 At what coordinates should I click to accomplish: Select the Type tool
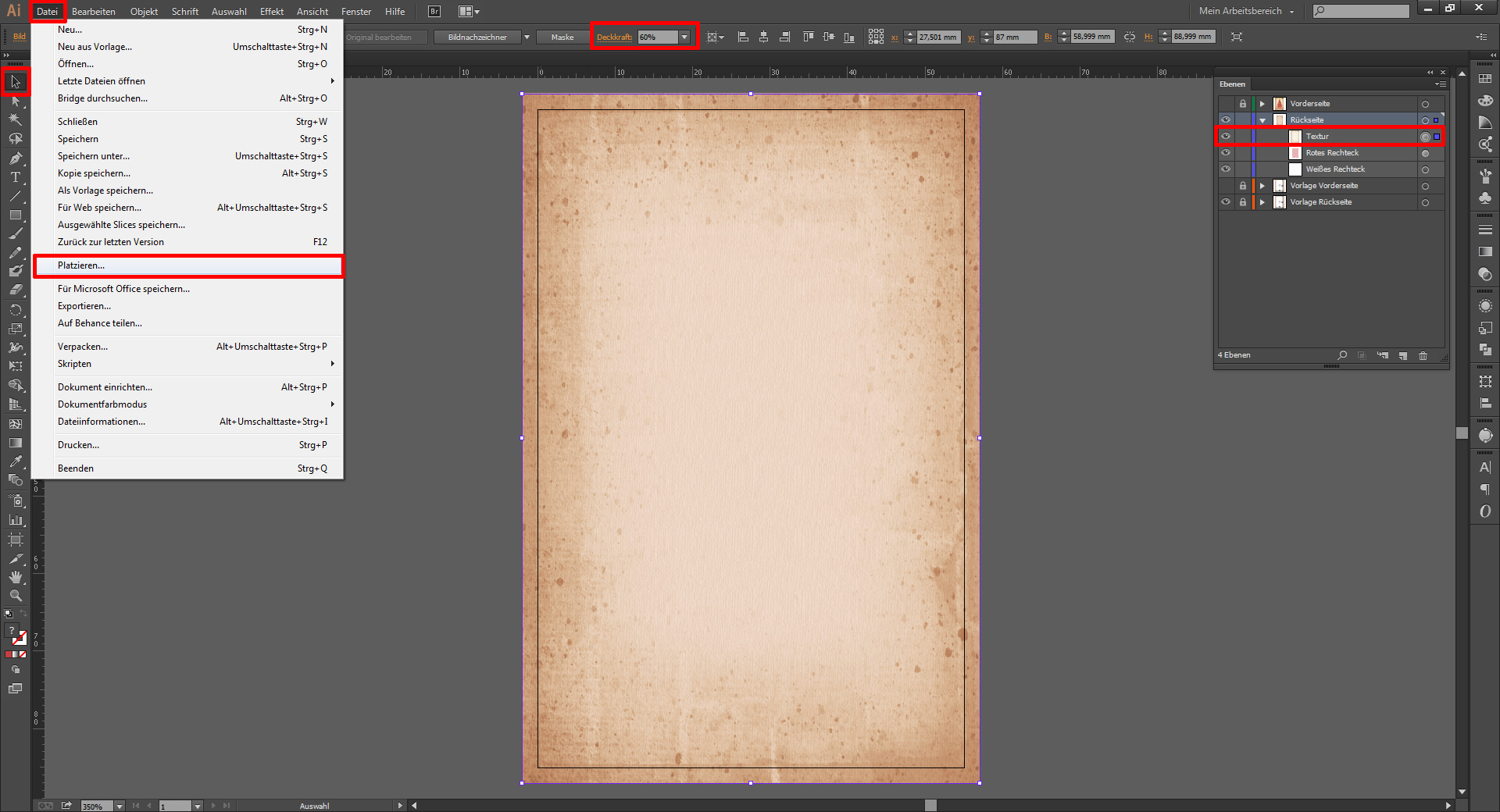[16, 177]
